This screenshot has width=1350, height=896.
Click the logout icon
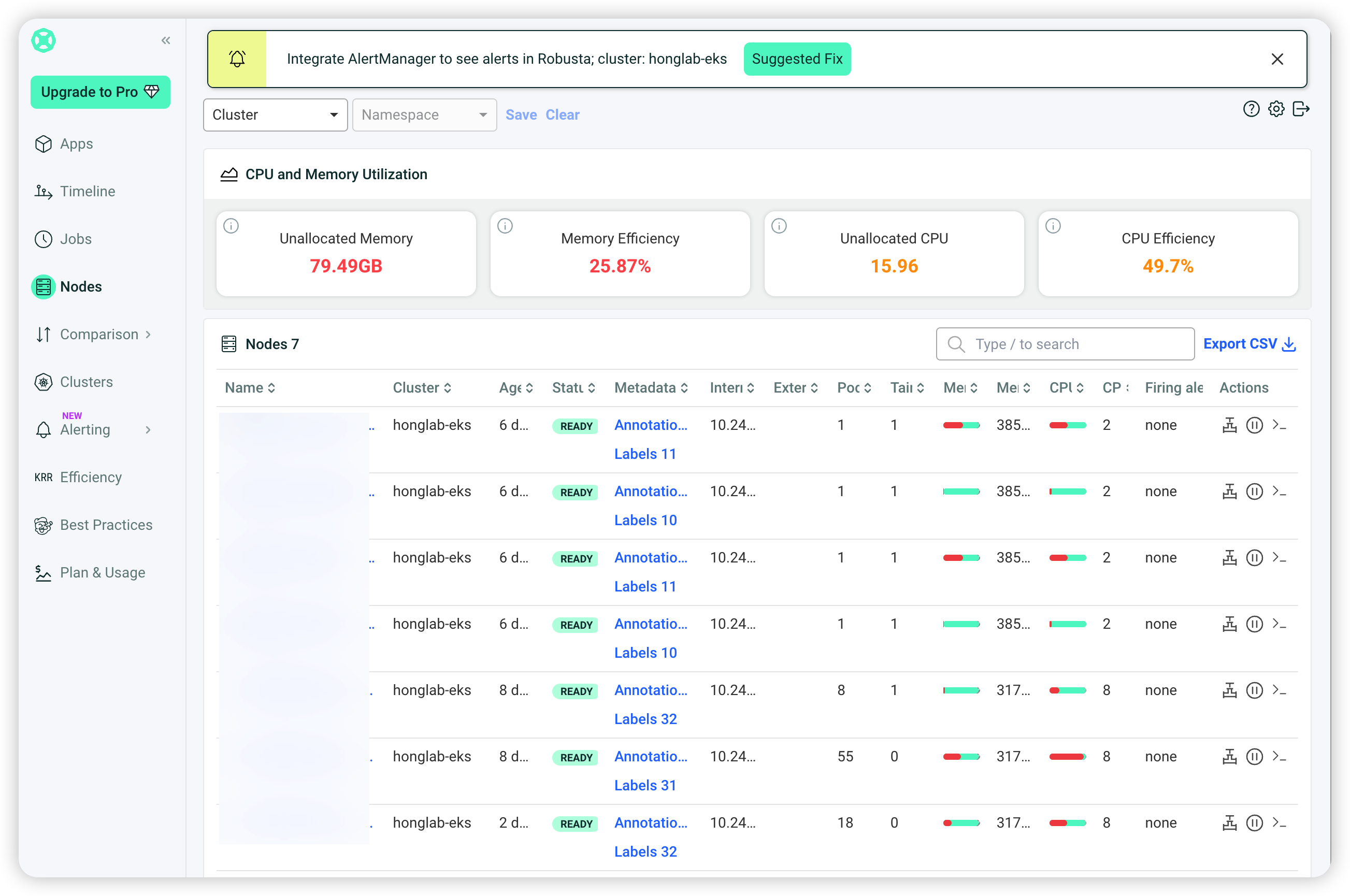pos(1301,109)
